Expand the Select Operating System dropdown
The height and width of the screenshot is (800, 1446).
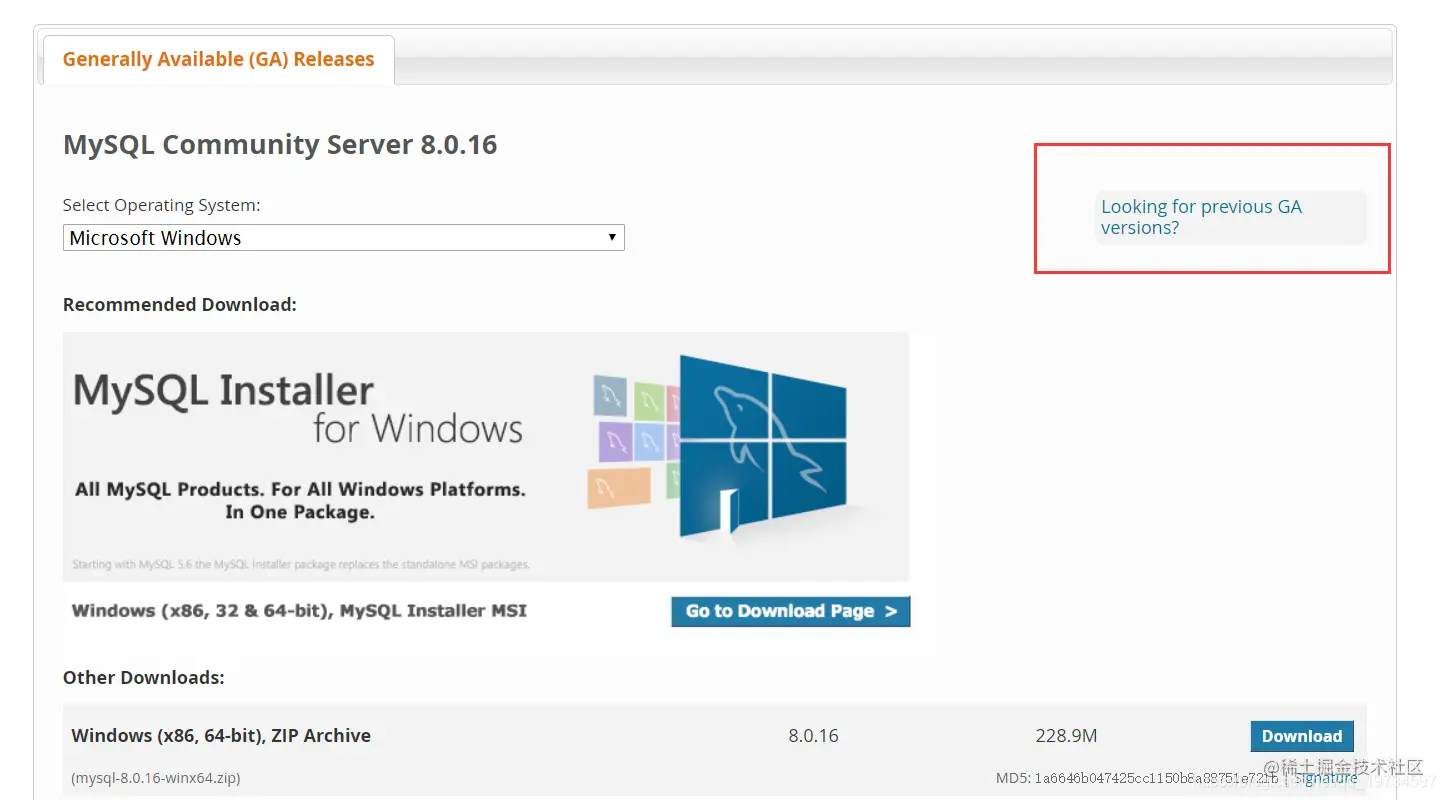point(343,238)
